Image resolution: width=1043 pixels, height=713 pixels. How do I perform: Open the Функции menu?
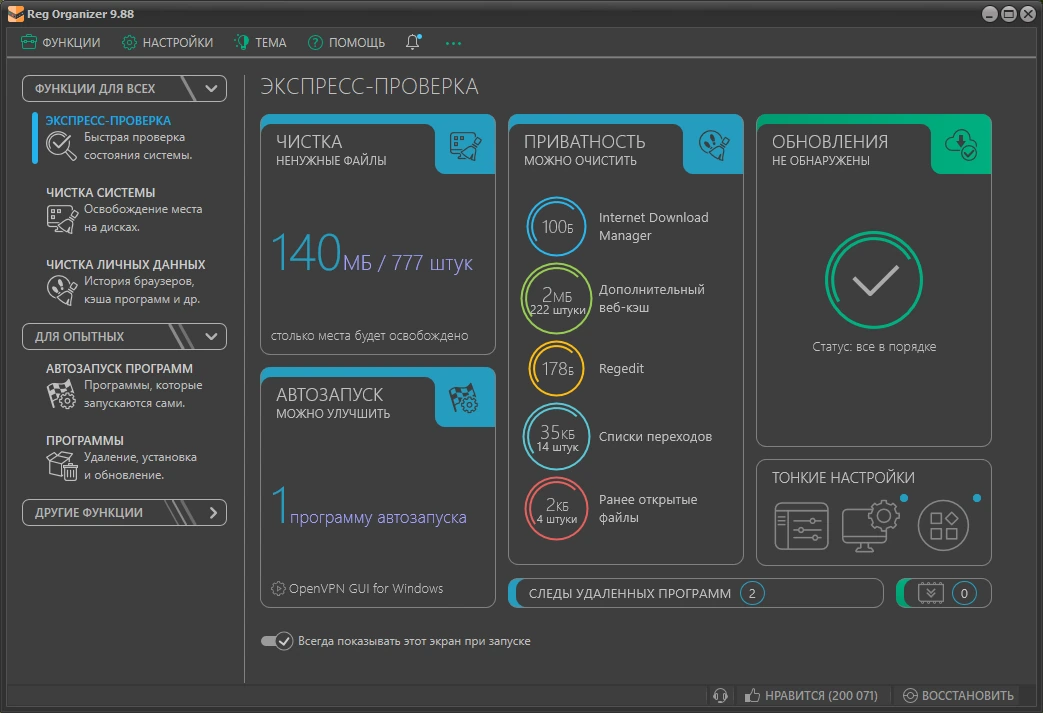point(61,43)
